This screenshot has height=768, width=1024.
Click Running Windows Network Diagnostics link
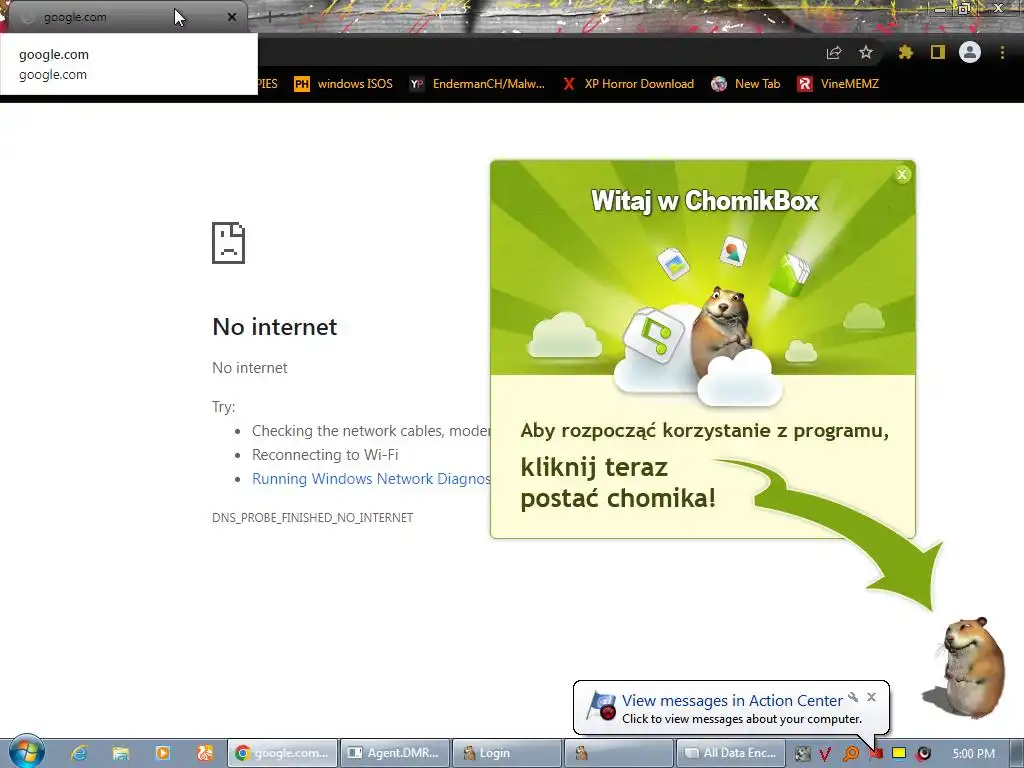pyautogui.click(x=371, y=479)
